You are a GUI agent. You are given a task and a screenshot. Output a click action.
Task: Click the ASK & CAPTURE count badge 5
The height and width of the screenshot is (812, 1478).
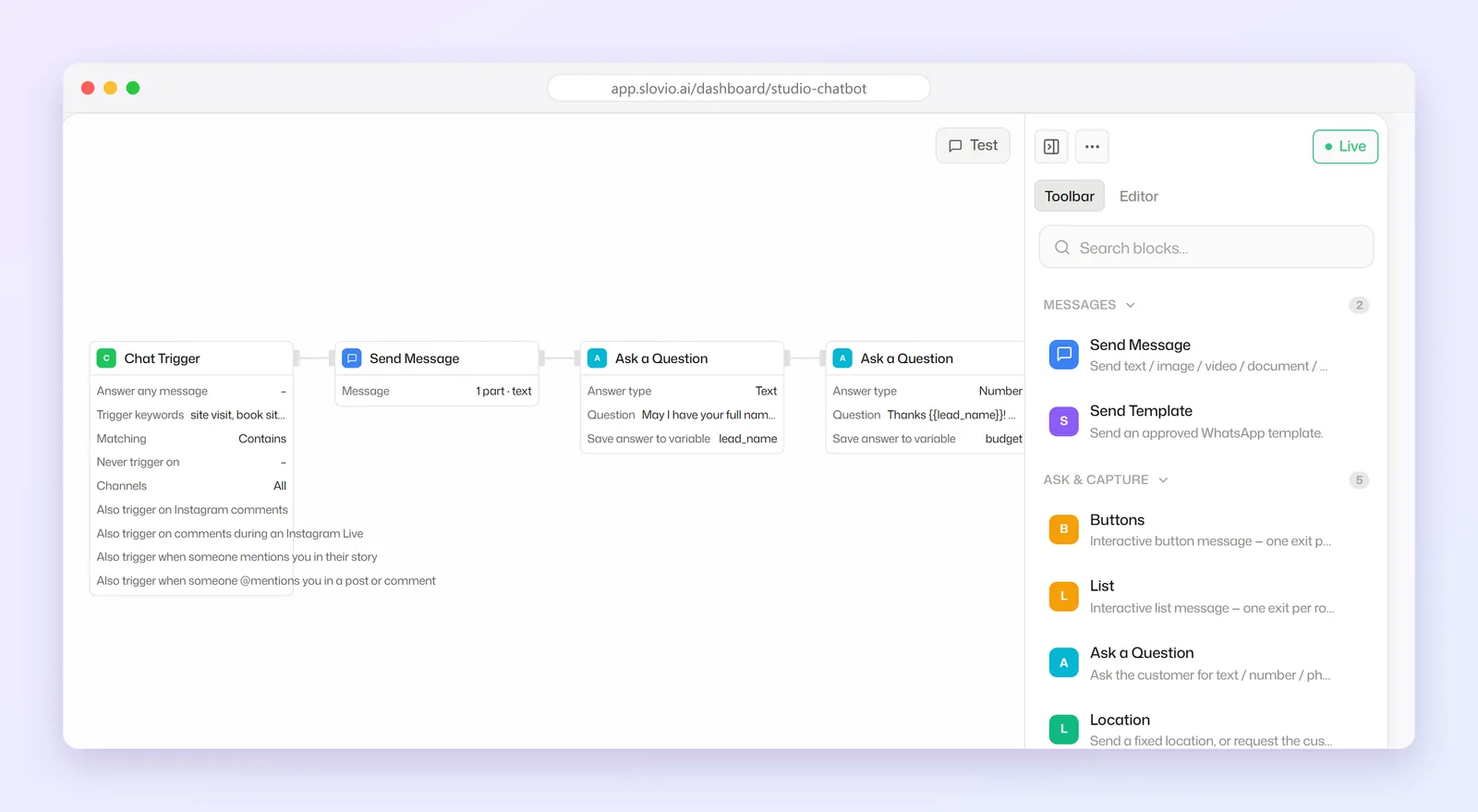1359,480
